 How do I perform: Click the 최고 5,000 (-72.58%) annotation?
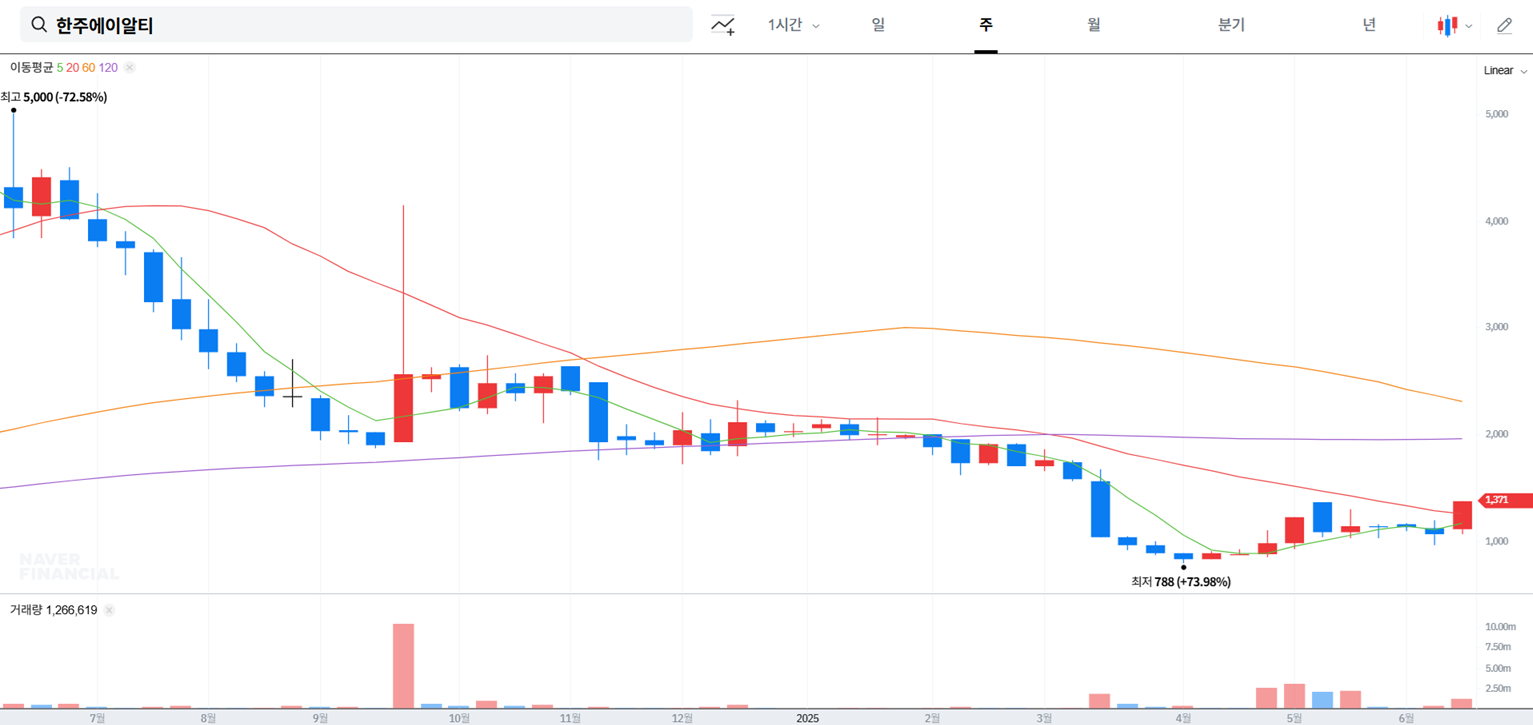tap(54, 97)
